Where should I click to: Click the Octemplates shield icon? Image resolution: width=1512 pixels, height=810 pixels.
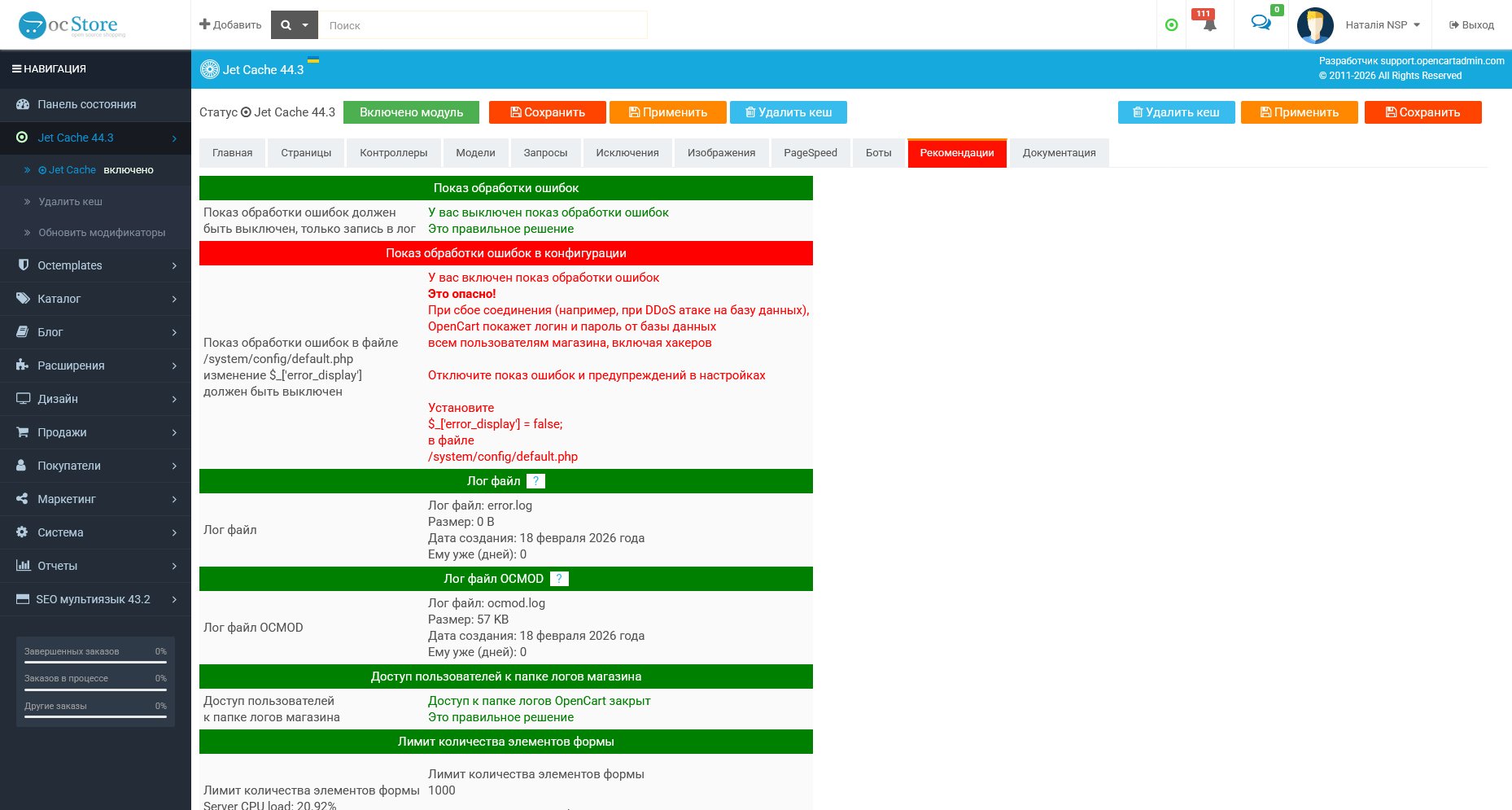click(23, 265)
